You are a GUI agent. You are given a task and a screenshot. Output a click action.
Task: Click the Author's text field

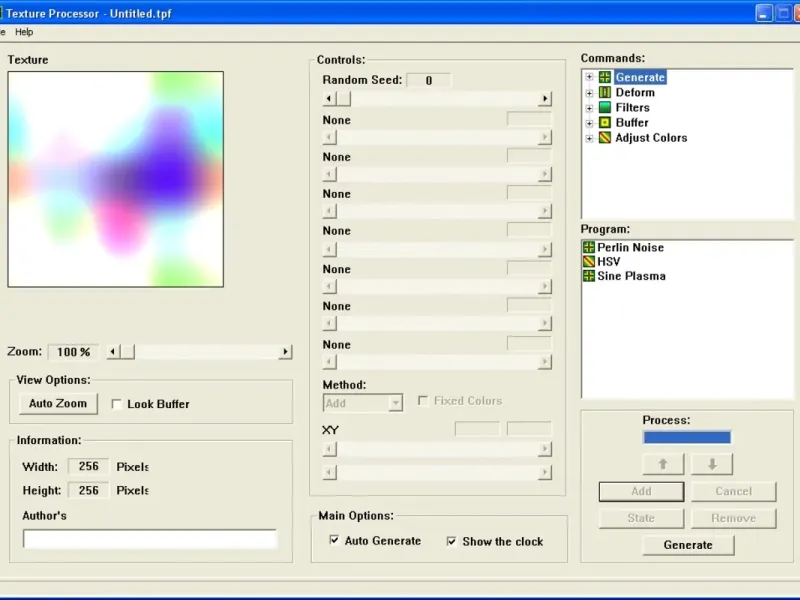[150, 539]
